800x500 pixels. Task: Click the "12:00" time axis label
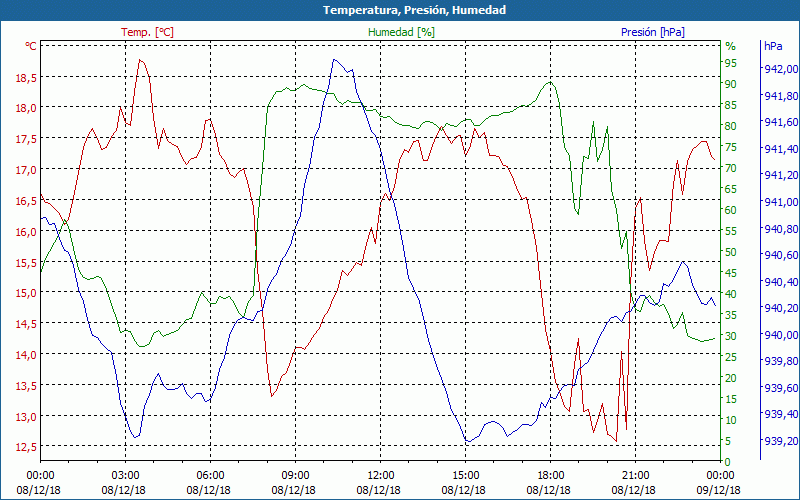coord(381,476)
